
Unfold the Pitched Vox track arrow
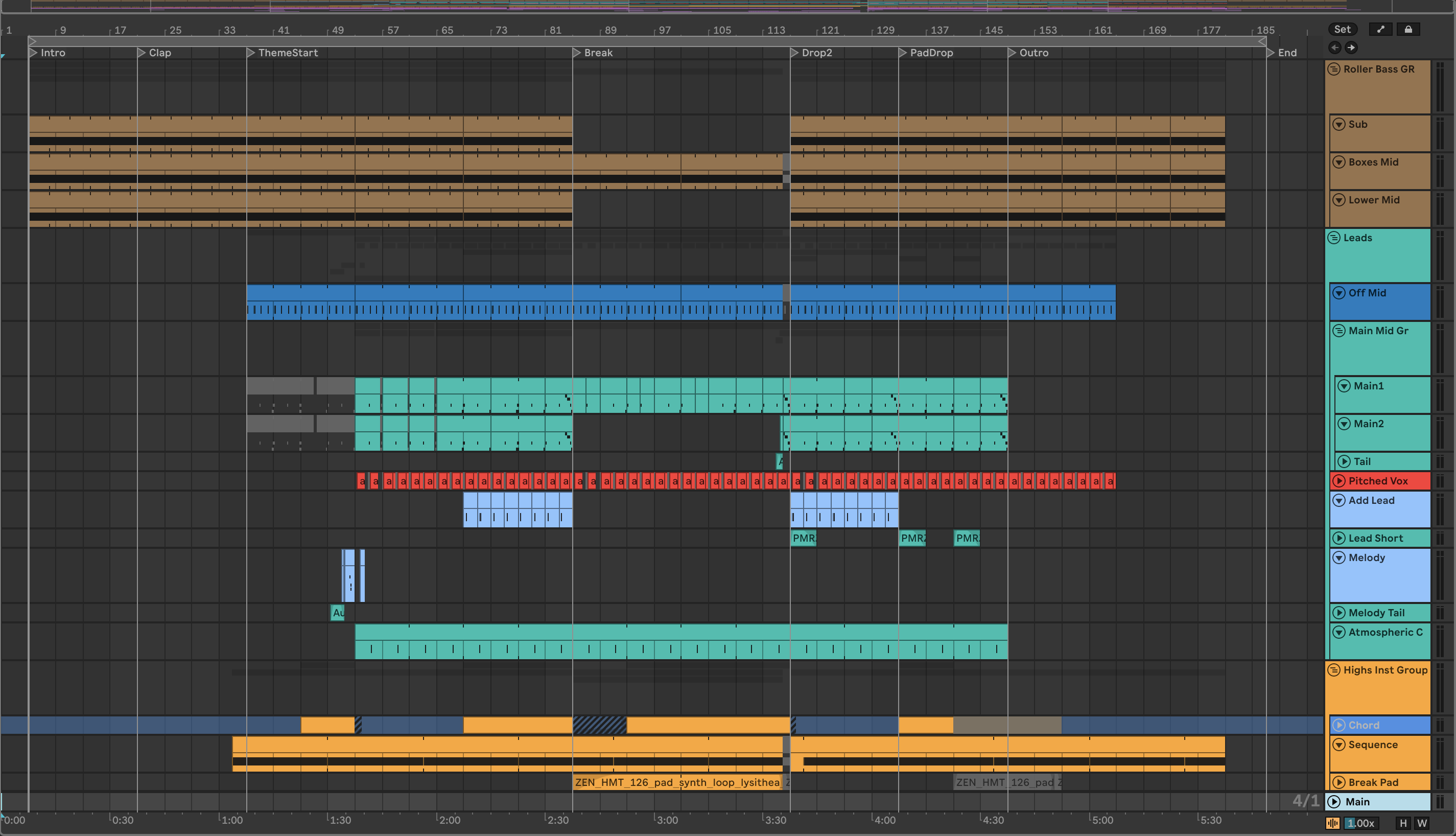click(x=1339, y=481)
